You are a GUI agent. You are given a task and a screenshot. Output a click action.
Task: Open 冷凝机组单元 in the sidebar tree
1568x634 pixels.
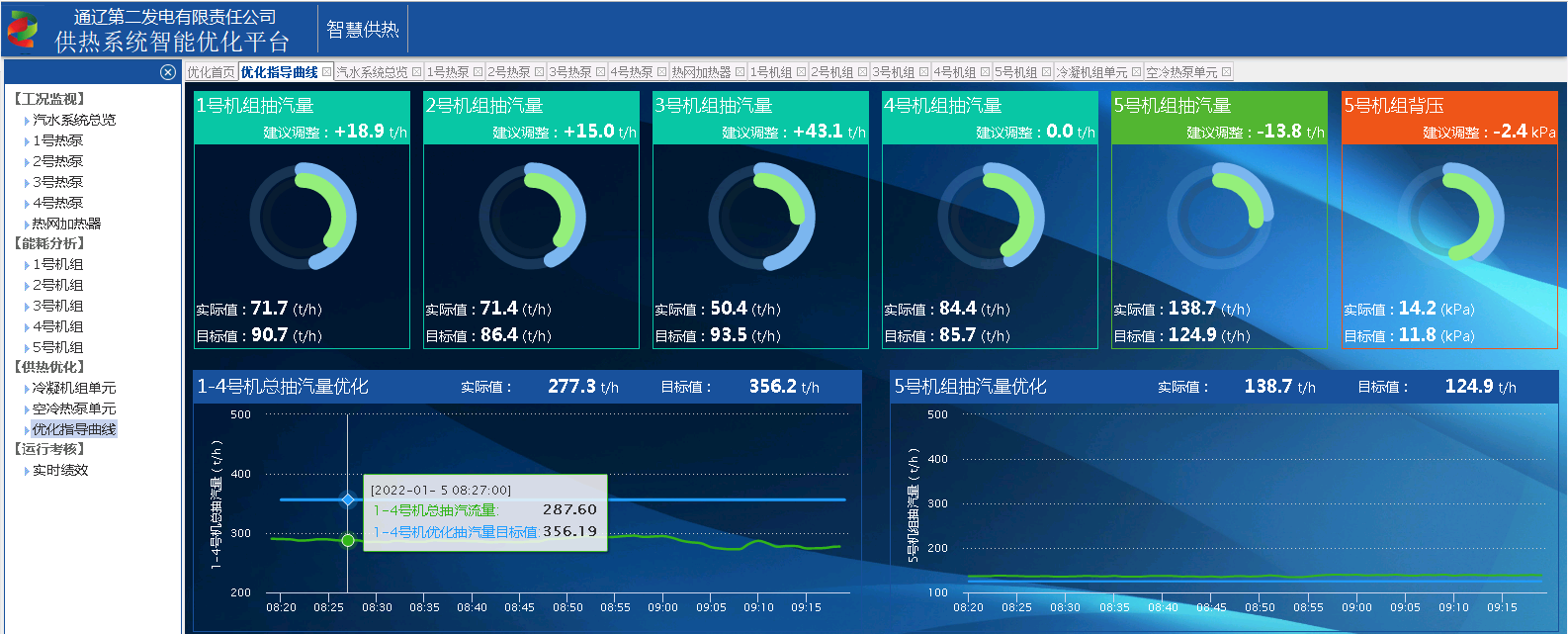click(x=74, y=388)
